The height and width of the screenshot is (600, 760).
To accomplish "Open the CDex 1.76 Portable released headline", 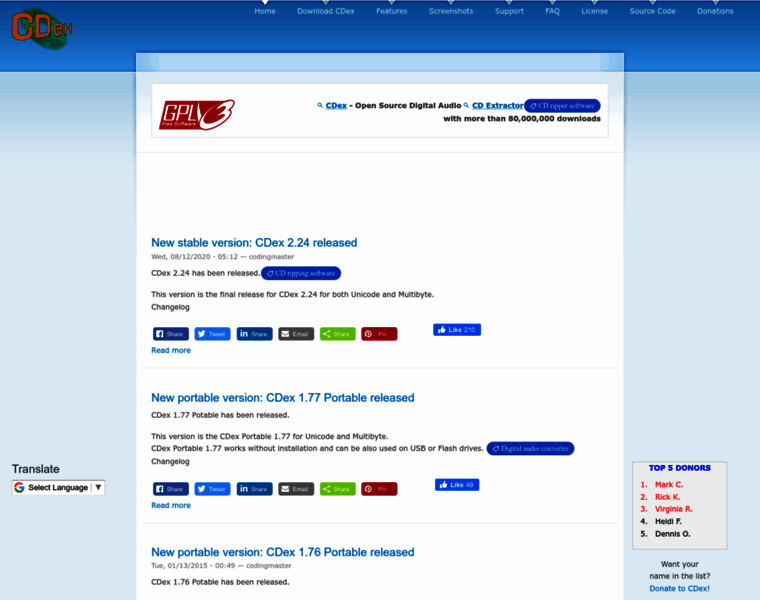I will tap(283, 553).
